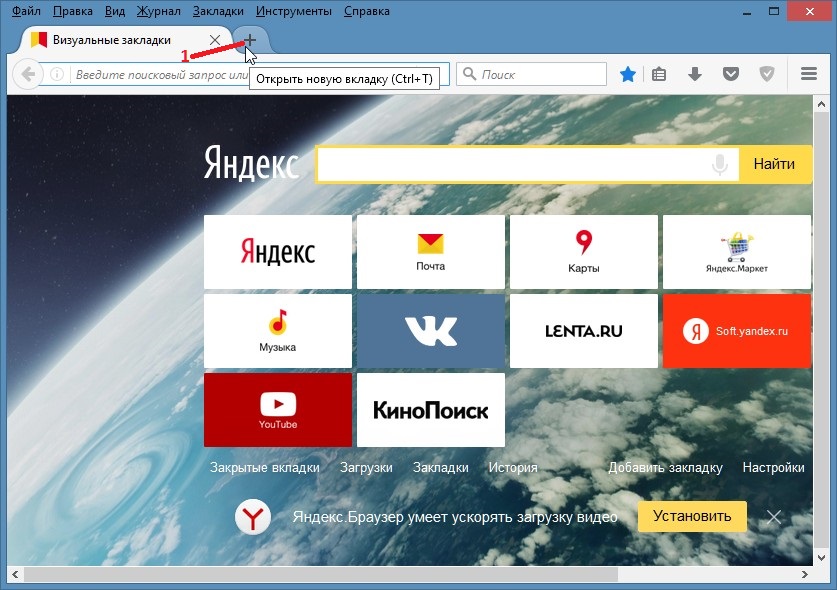Viewport: 837px width, 590px height.
Task: Open Закрытые вкладки link
Action: (265, 468)
